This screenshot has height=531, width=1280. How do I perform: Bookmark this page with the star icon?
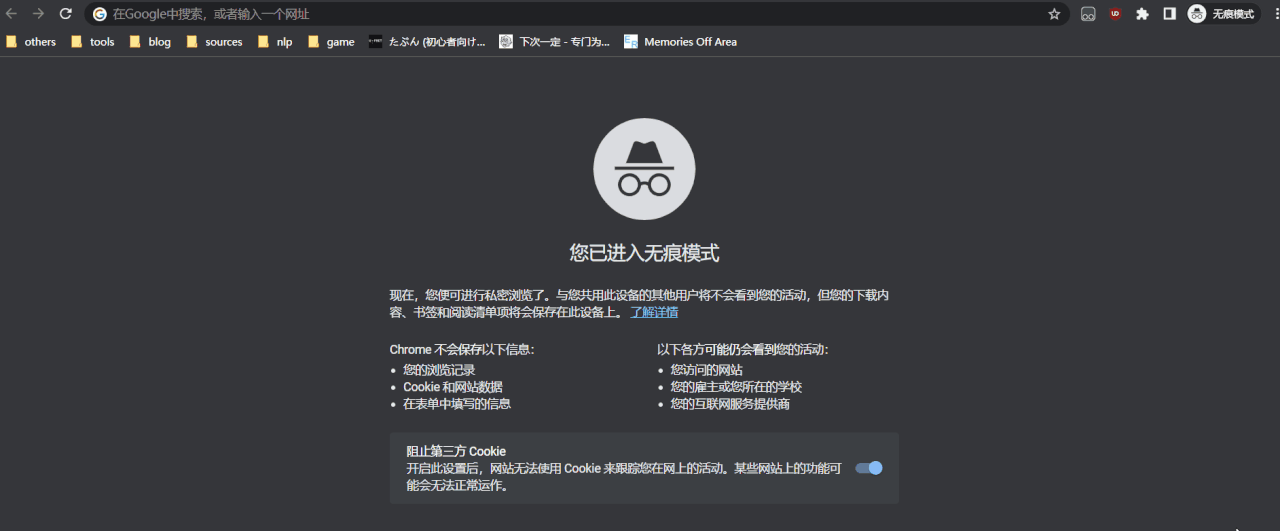(1054, 14)
